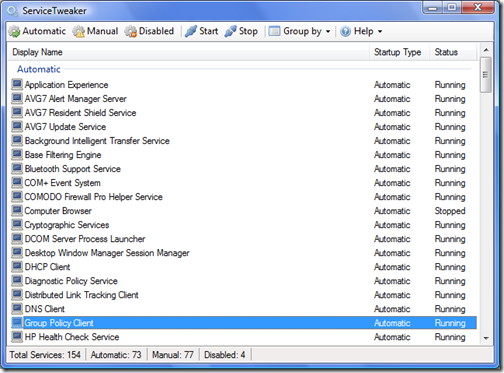Image resolution: width=504 pixels, height=373 pixels.
Task: Click the Cryptographic Services icon
Action: (x=17, y=224)
